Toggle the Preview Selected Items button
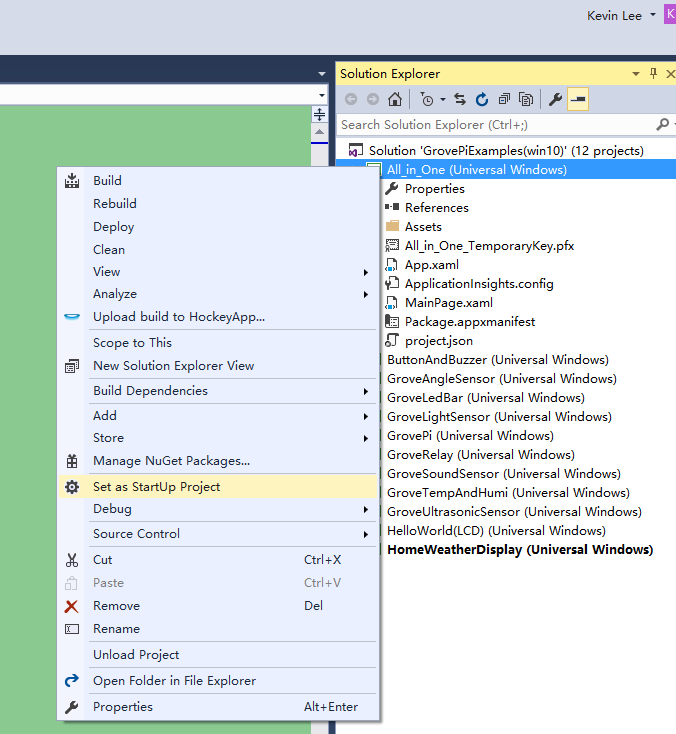The image size is (676, 734). point(578,99)
